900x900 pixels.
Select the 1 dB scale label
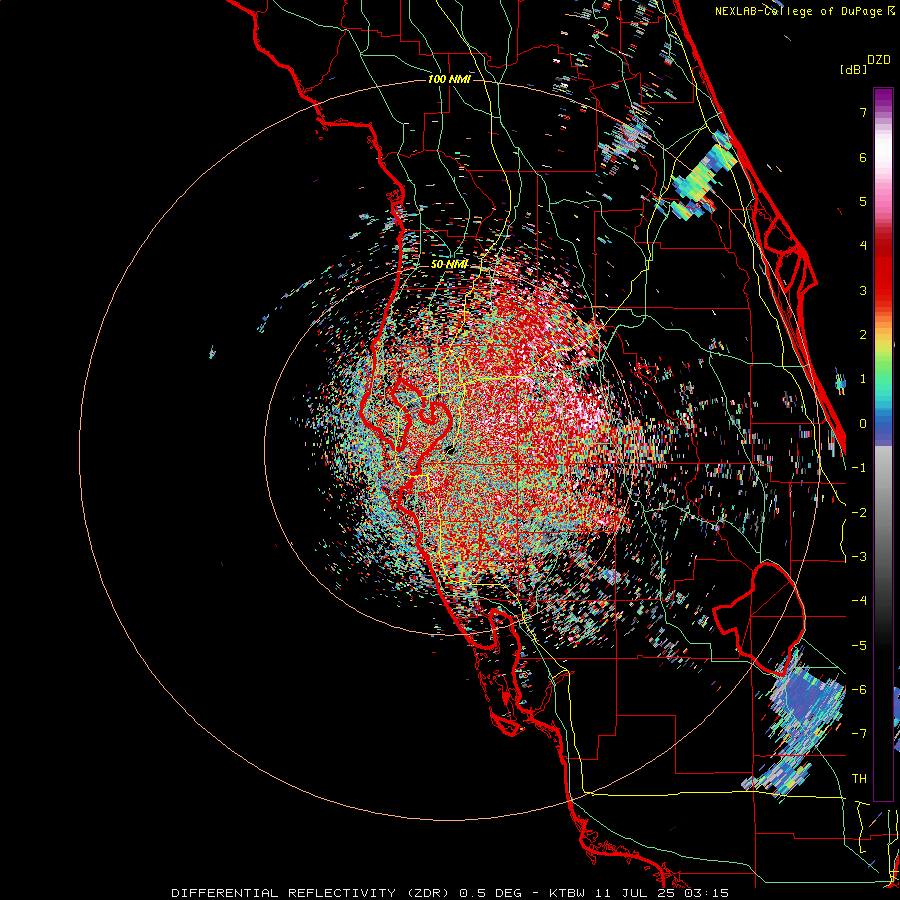(863, 379)
